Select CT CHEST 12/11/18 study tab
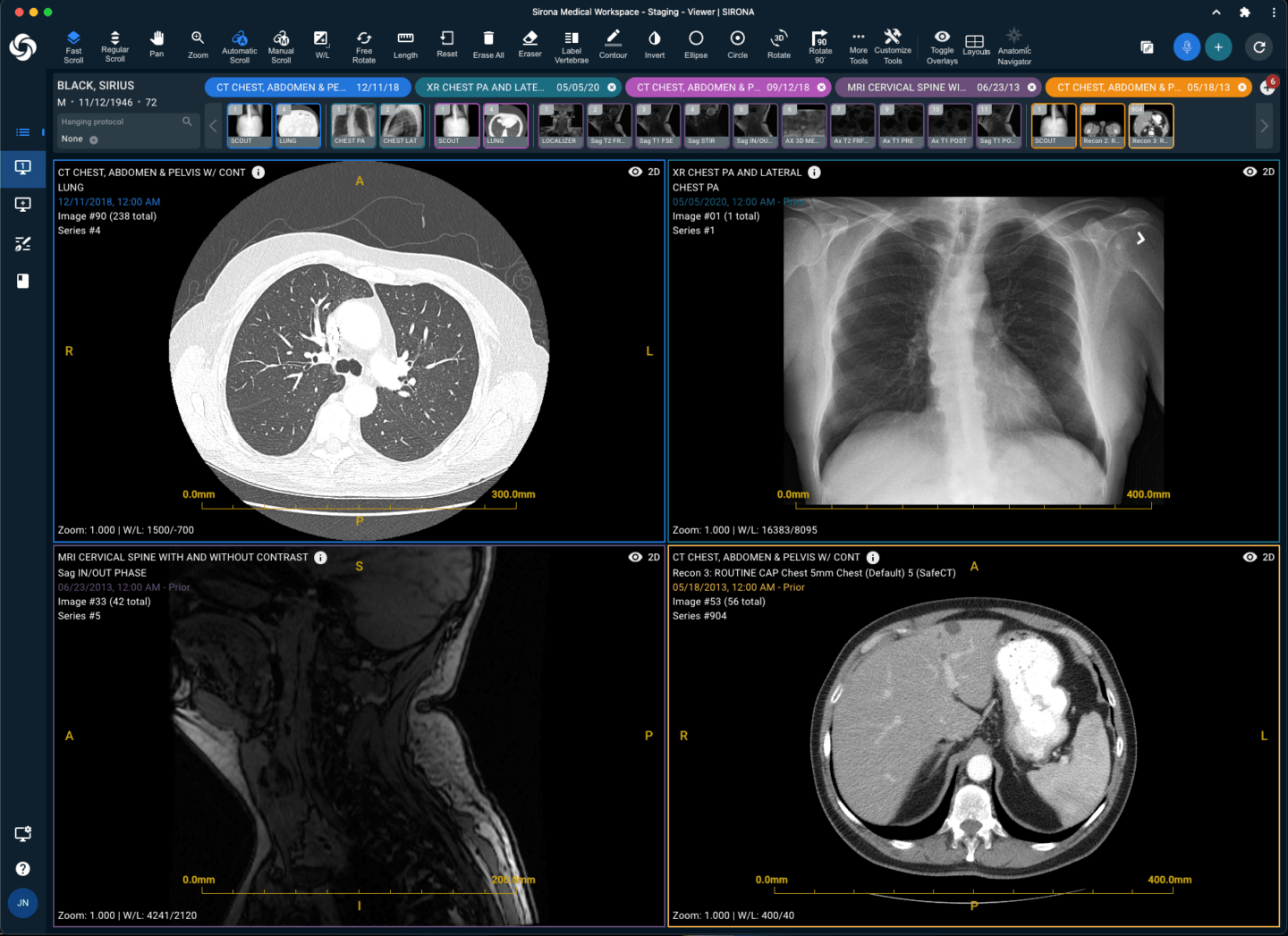The height and width of the screenshot is (936, 1288). [x=308, y=87]
